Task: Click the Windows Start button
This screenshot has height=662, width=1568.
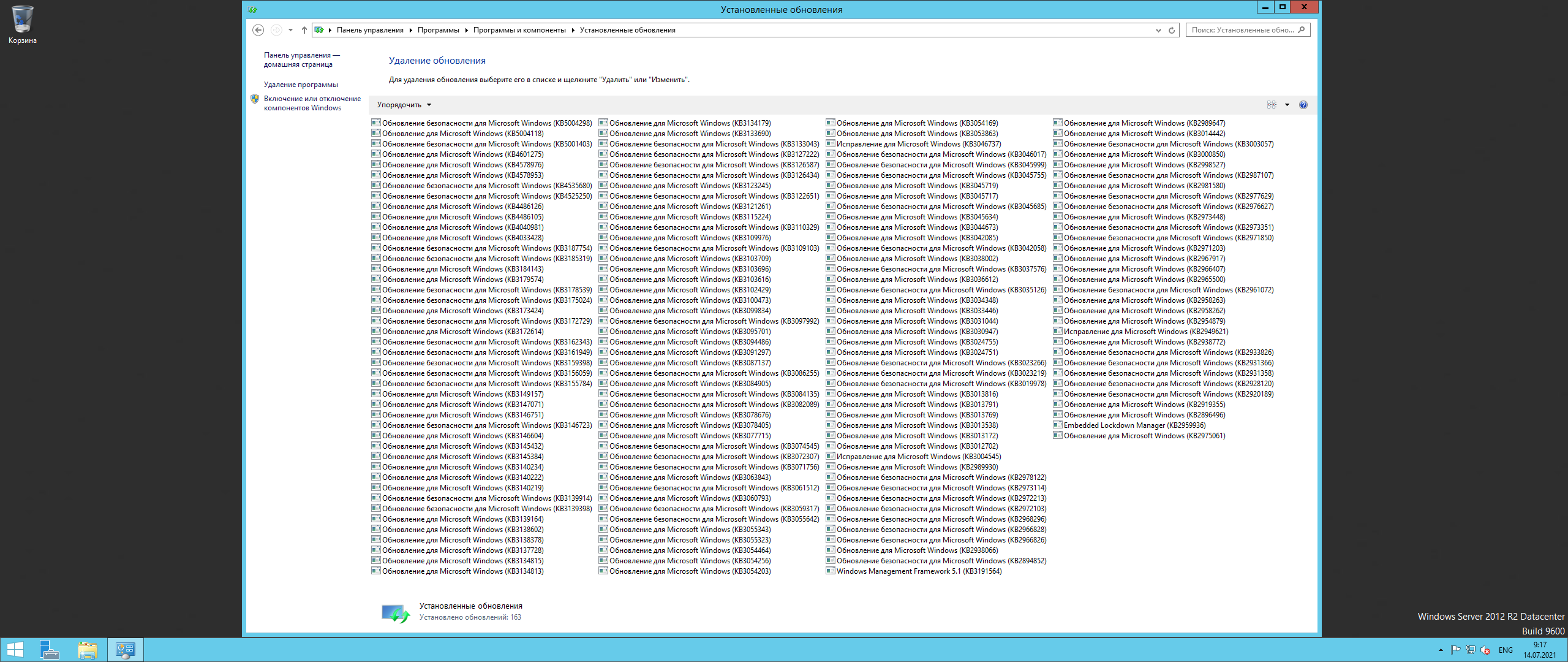Action: pyautogui.click(x=15, y=650)
